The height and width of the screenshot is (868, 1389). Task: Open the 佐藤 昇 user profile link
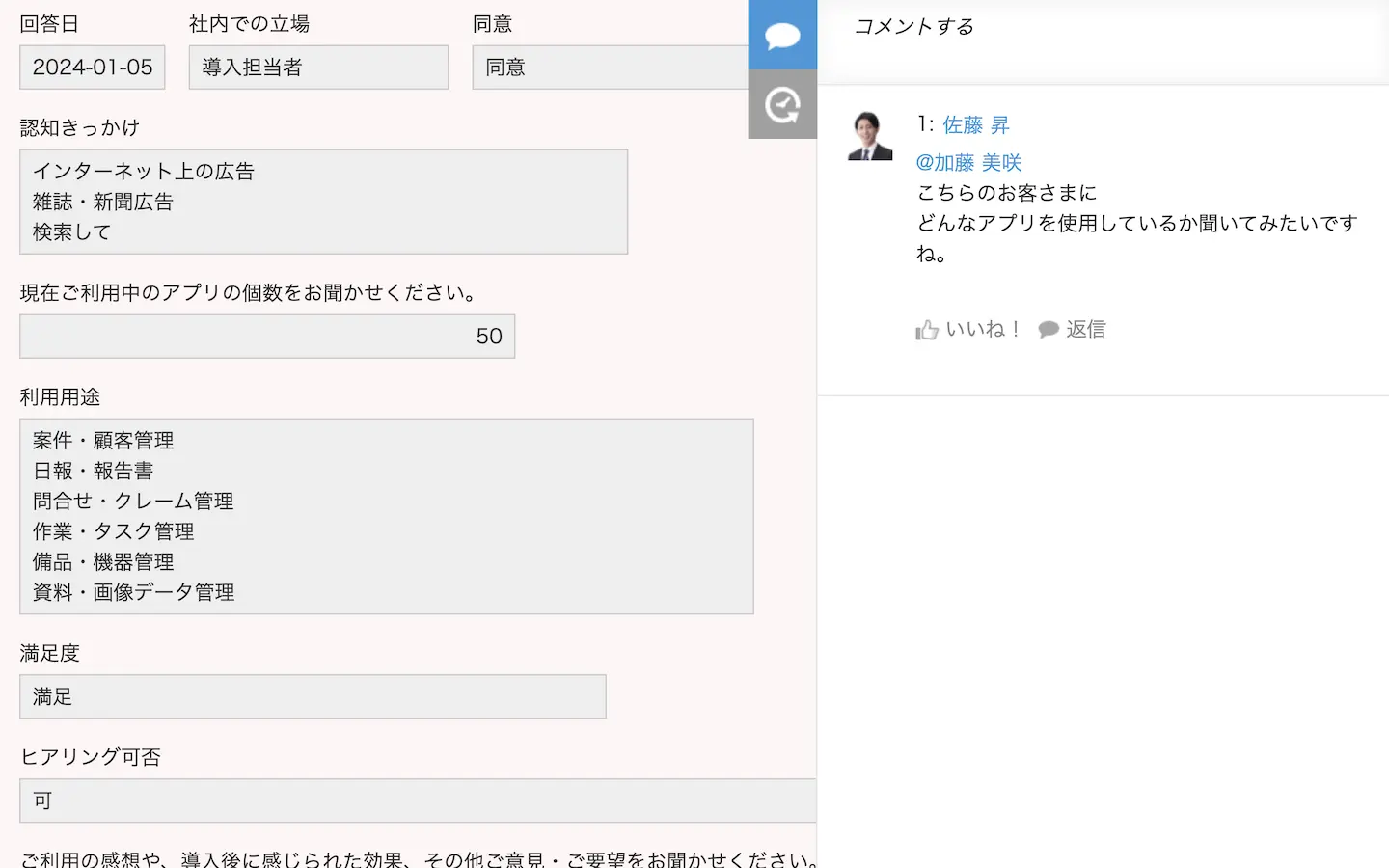point(975,125)
